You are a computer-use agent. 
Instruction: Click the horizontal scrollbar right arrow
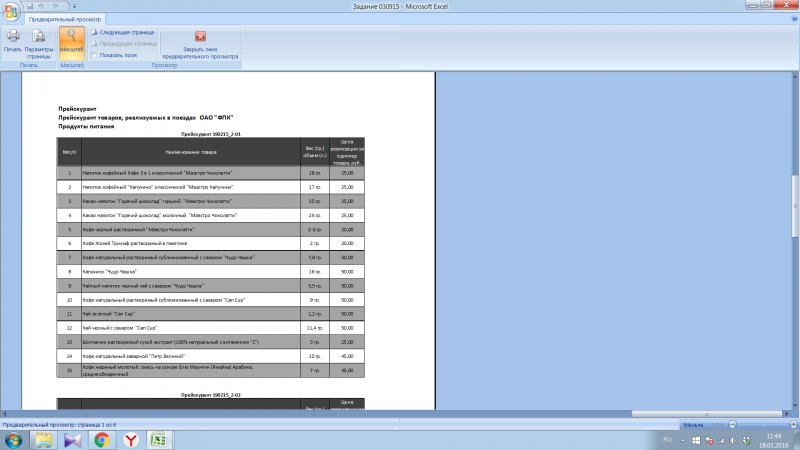pyautogui.click(x=786, y=414)
